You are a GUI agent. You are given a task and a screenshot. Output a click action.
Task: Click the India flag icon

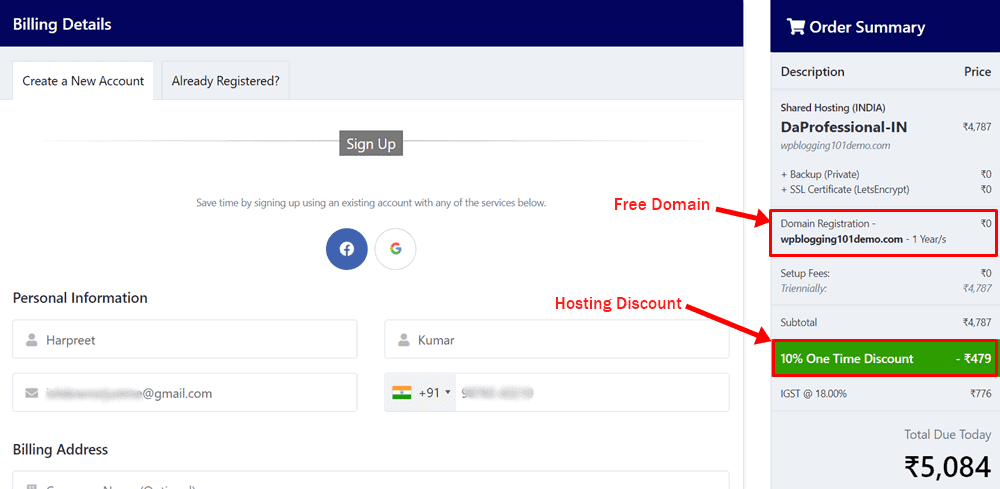click(402, 393)
